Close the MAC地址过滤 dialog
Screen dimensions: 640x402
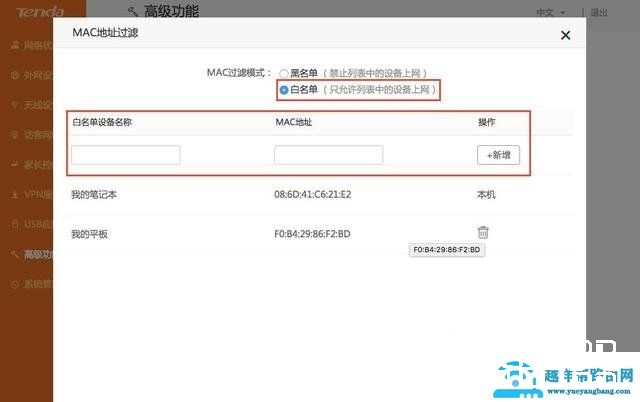[x=565, y=35]
